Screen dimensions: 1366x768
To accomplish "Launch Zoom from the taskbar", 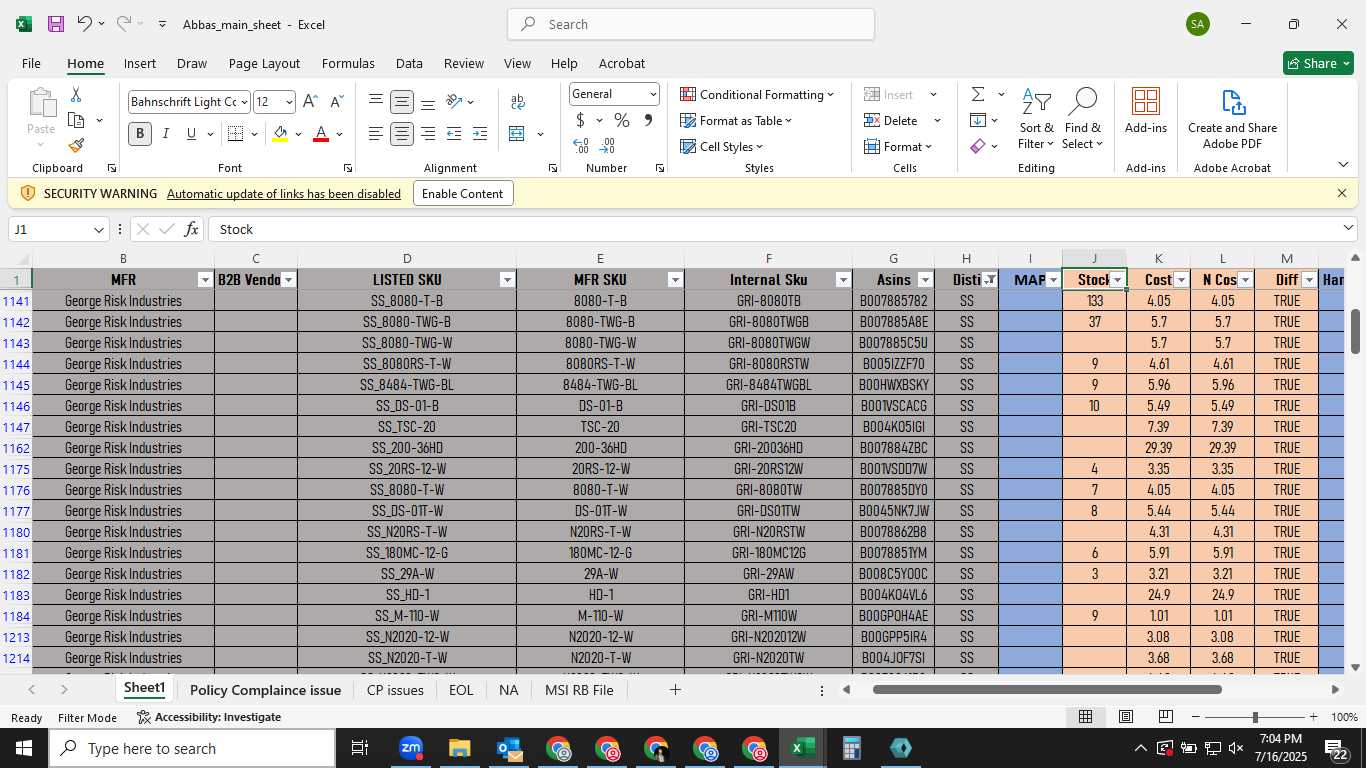I will click(x=411, y=748).
